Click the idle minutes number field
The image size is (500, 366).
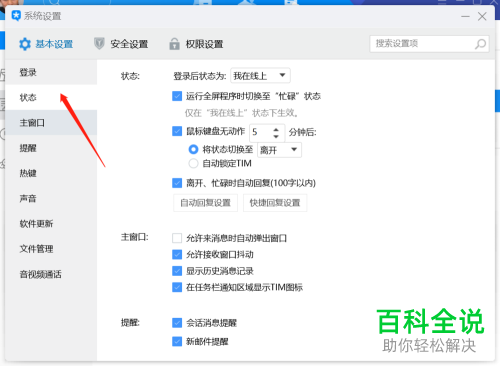tap(261, 133)
